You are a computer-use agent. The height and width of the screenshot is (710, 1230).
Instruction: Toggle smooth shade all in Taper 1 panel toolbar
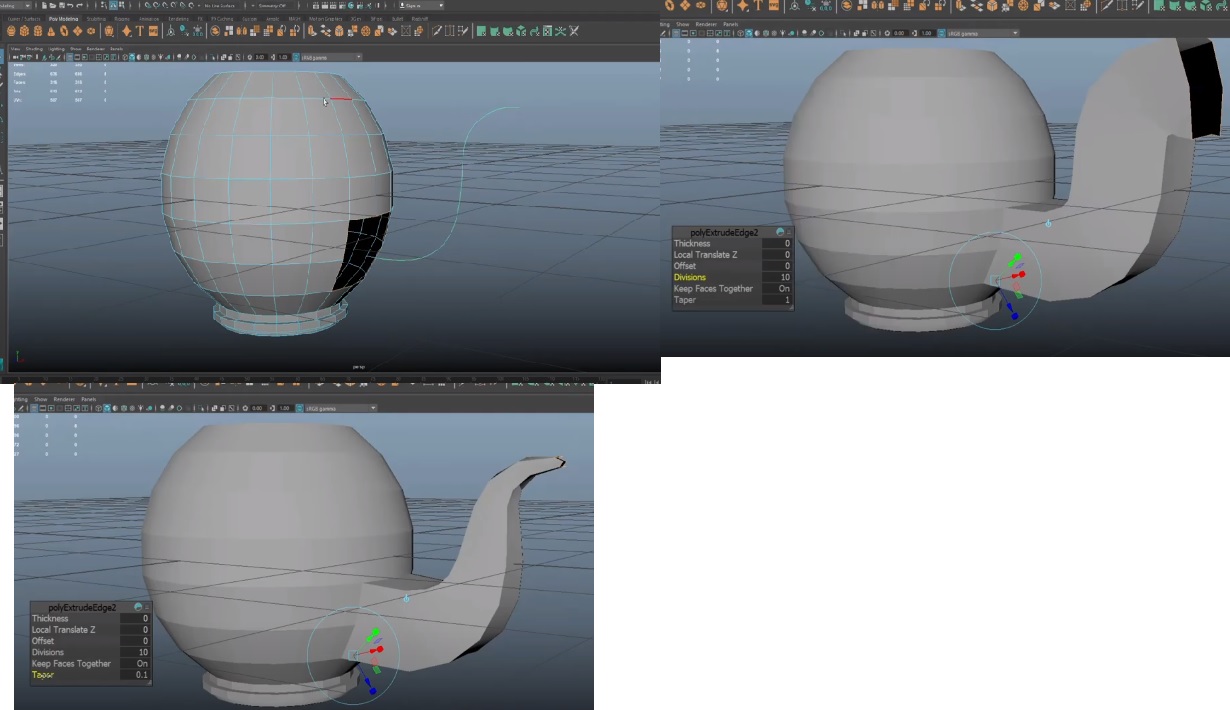pyautogui.click(x=748, y=33)
